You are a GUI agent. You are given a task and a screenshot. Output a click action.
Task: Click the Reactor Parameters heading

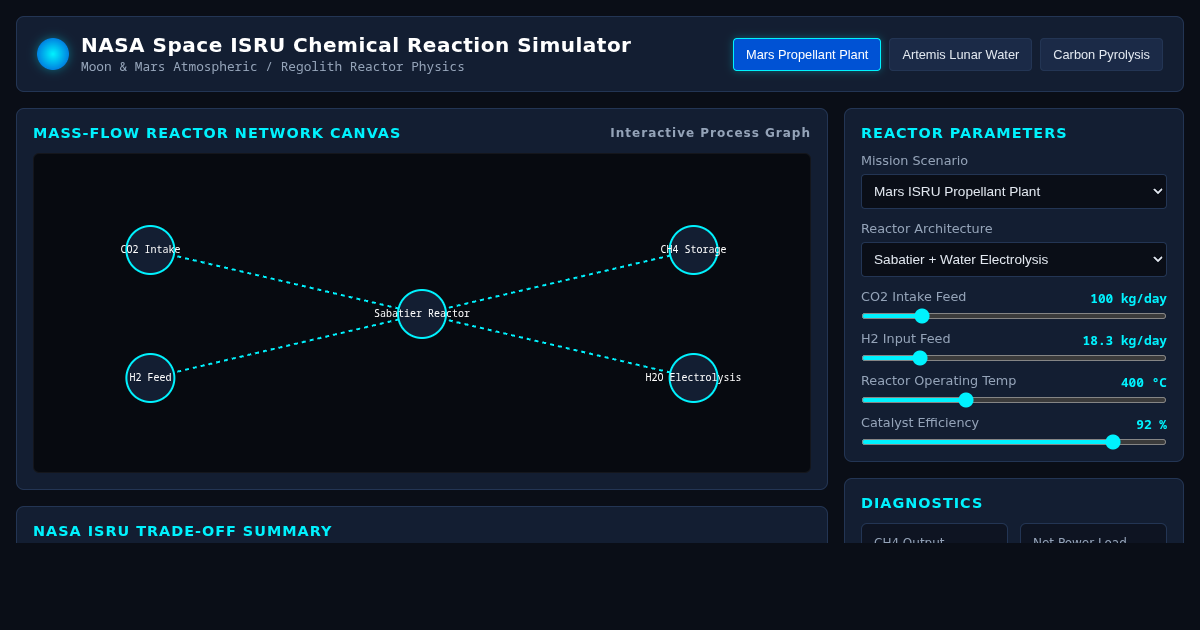coord(964,133)
